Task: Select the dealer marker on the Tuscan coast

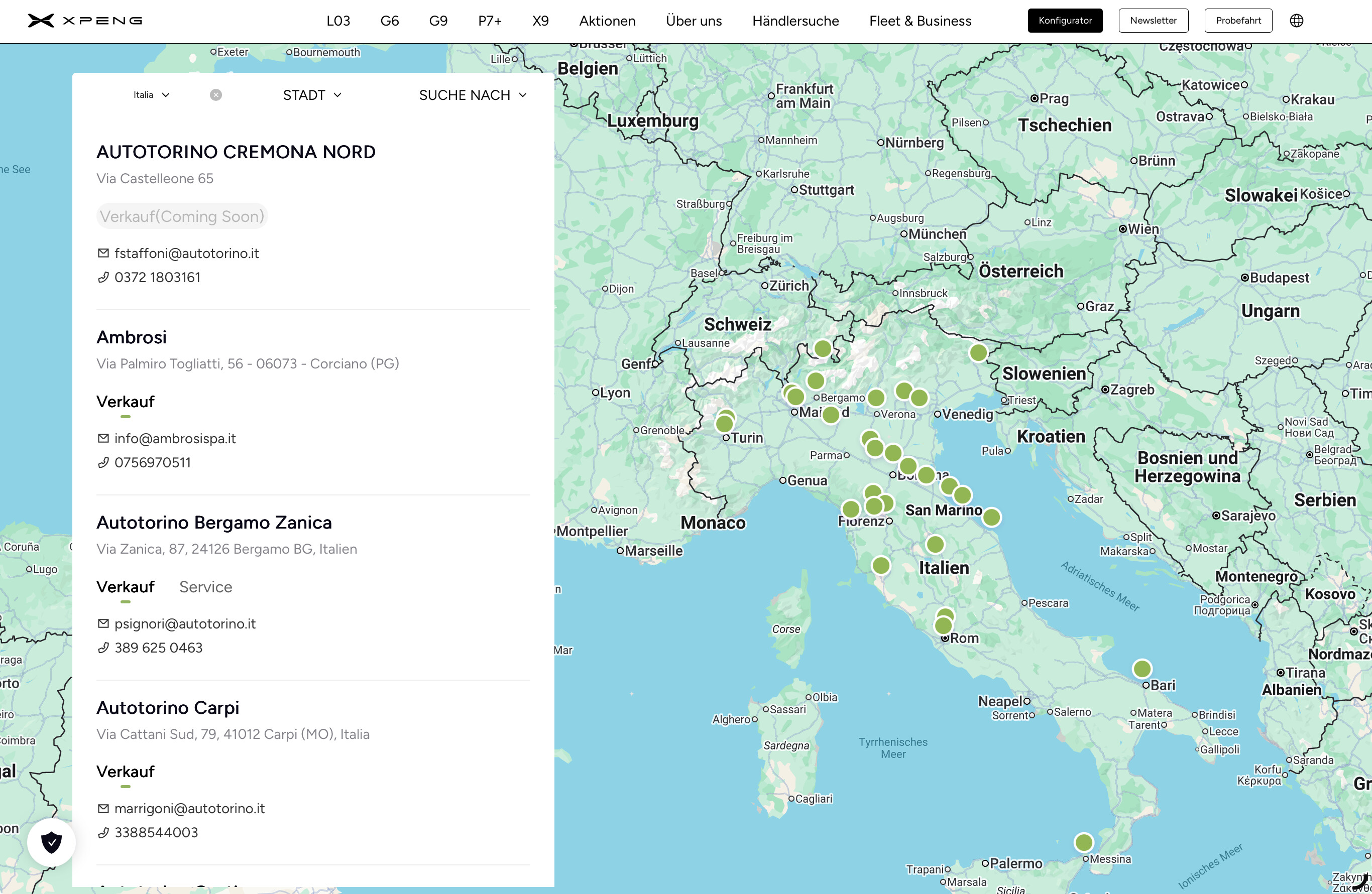Action: point(881,566)
